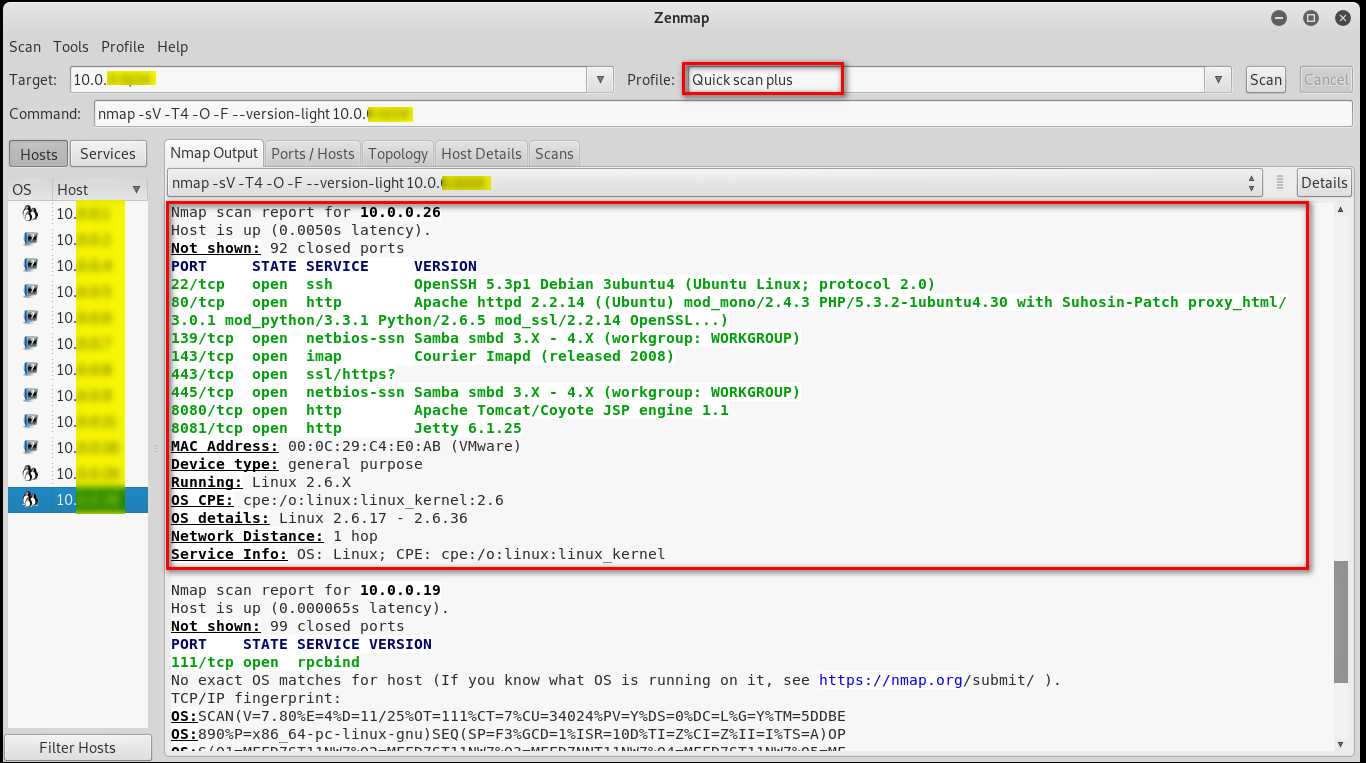Open the Help menu
The image size is (1366, 763).
172,47
